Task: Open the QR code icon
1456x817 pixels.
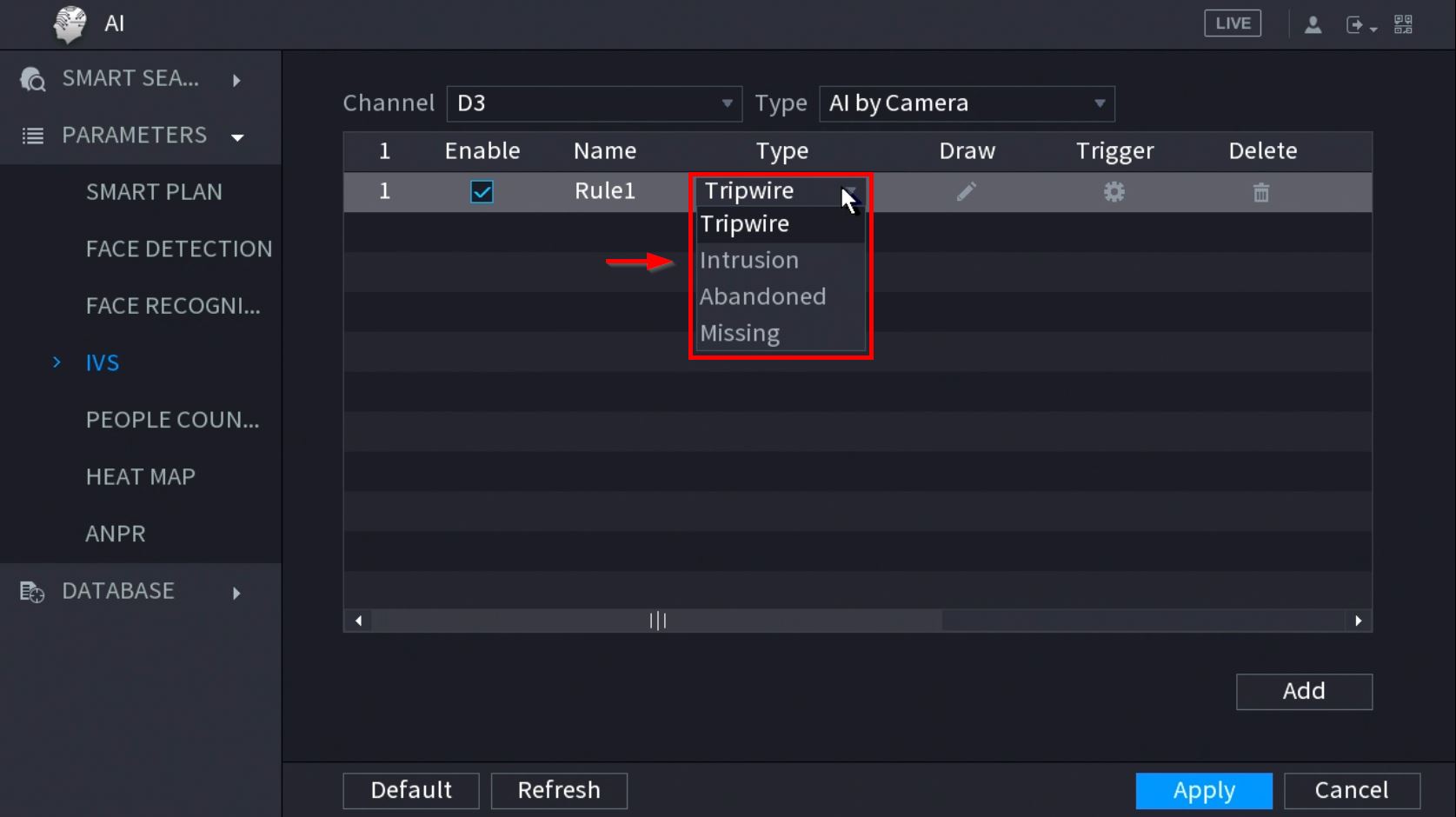Action: [x=1403, y=24]
